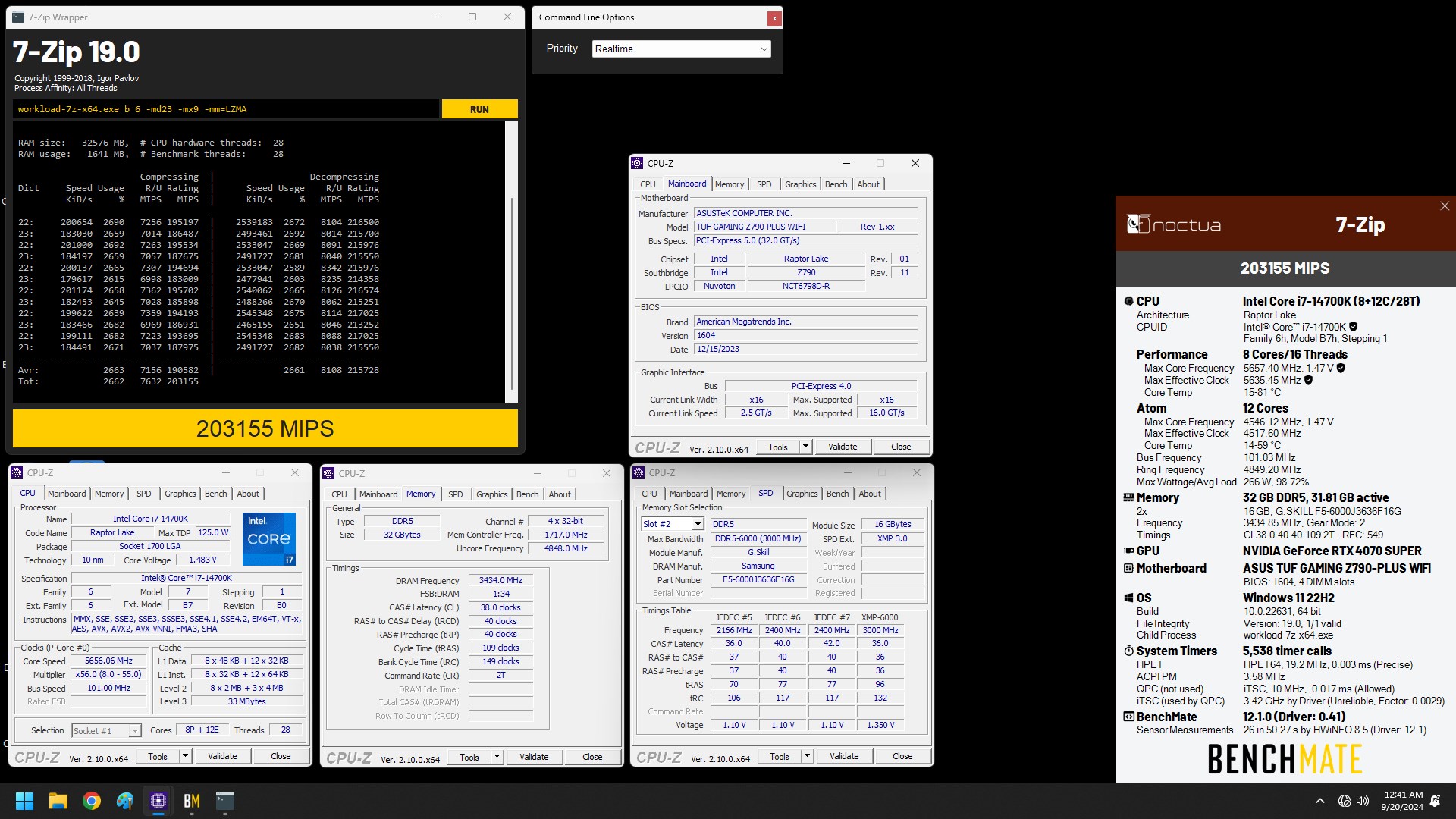Expand Tools arrow in CPU-Z CPU window
Image resolution: width=1456 pixels, height=819 pixels.
click(x=184, y=756)
